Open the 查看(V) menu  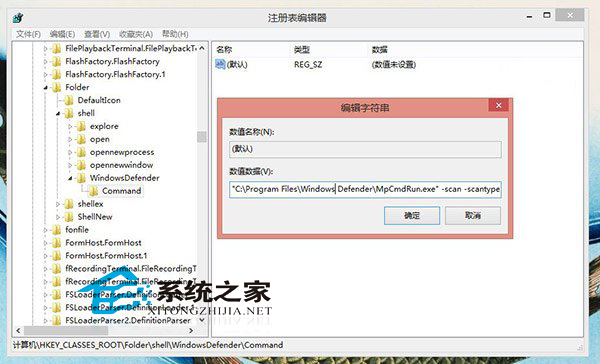point(97,34)
